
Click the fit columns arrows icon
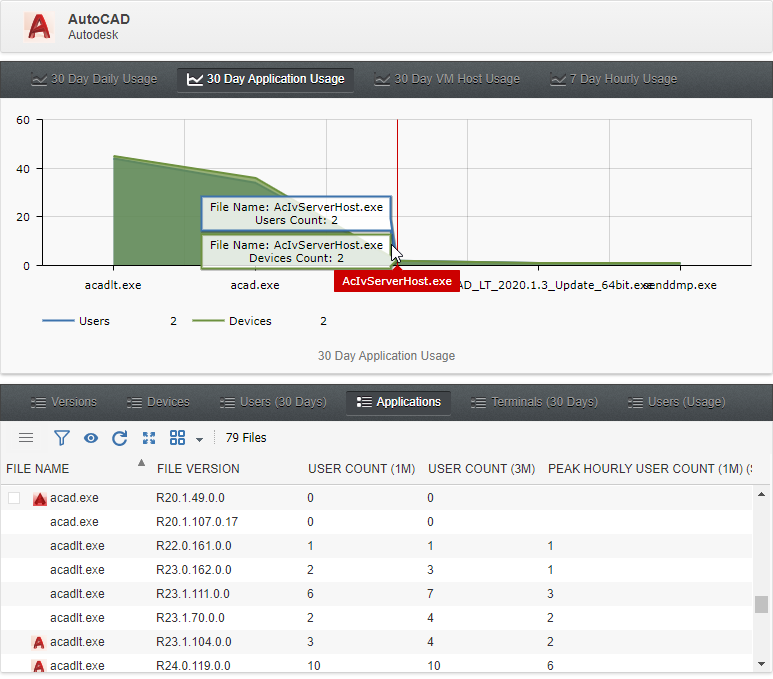pyautogui.click(x=149, y=438)
